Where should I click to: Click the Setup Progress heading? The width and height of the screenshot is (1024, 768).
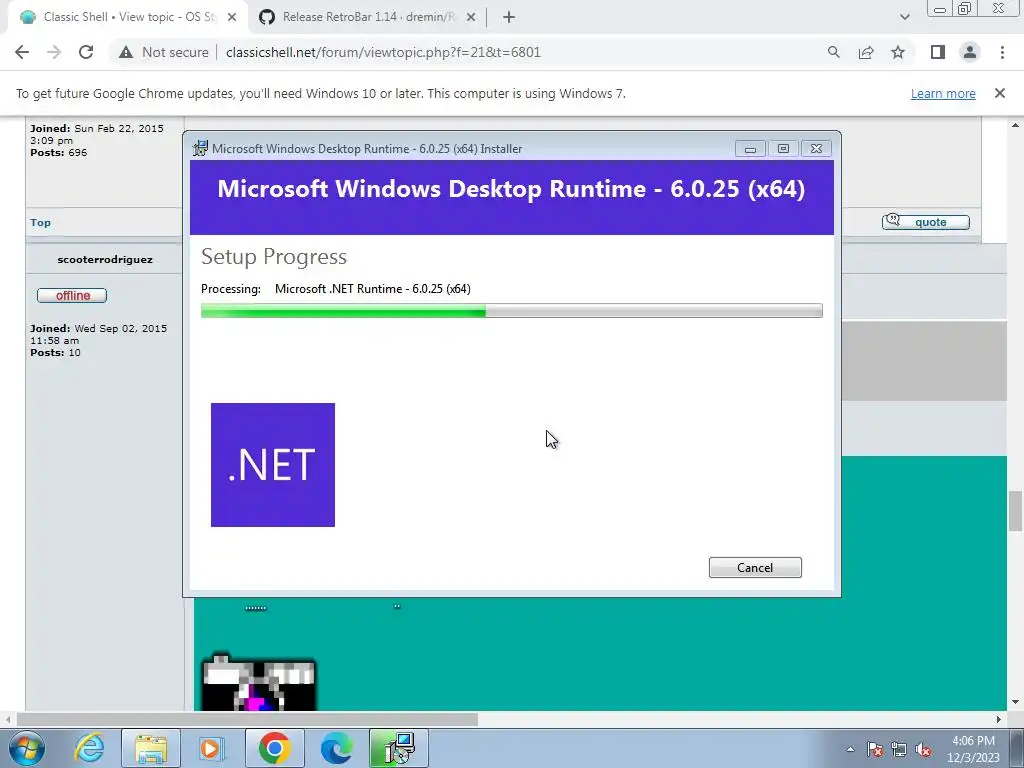coord(274,257)
